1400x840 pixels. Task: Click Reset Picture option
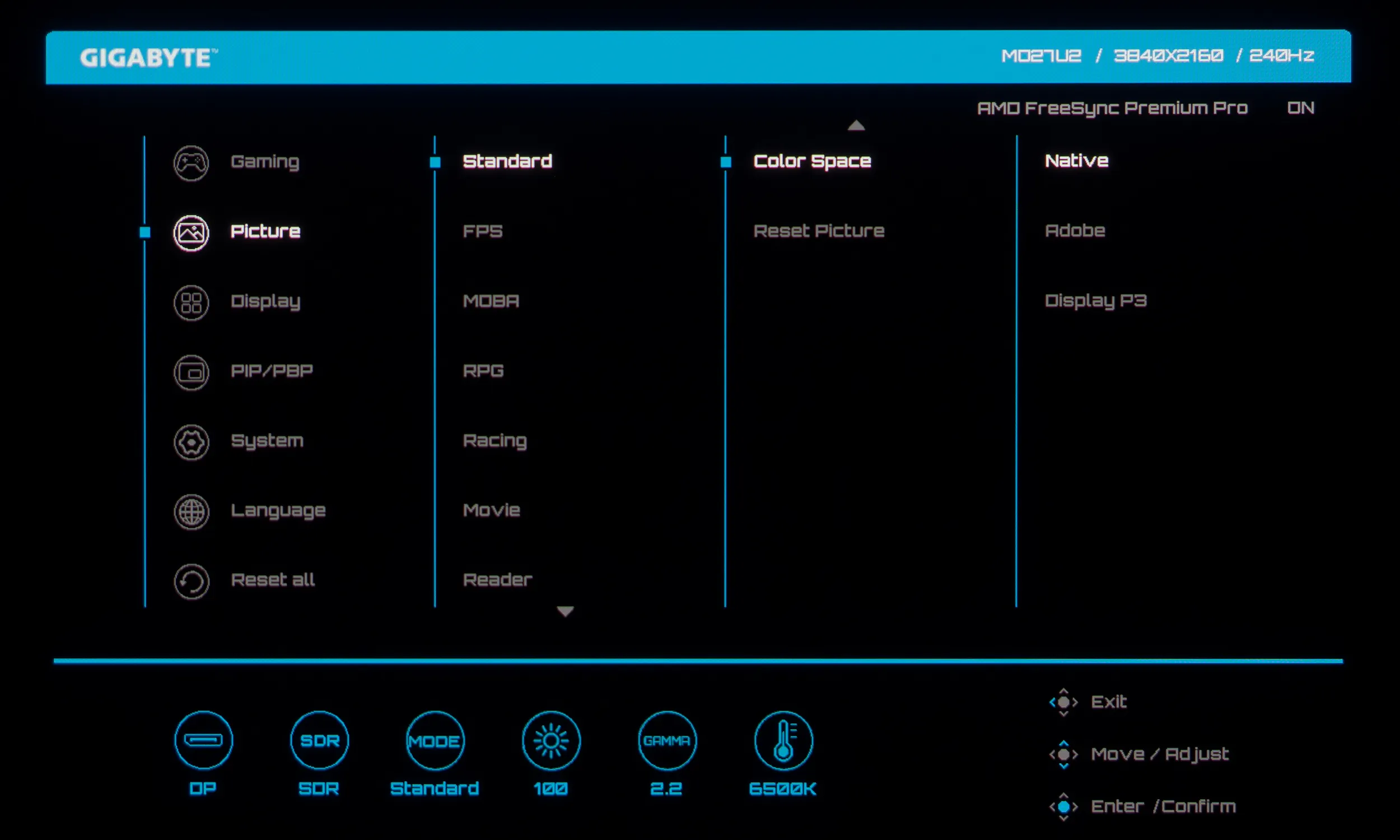(x=818, y=231)
